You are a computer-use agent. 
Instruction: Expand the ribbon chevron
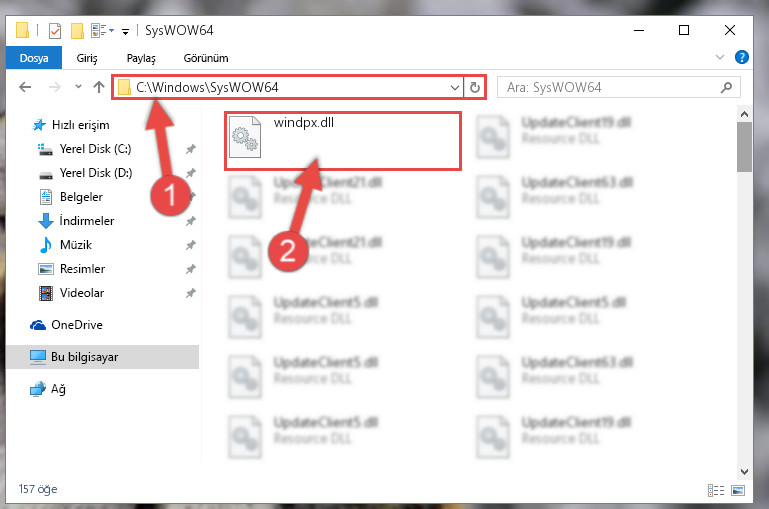tap(719, 57)
